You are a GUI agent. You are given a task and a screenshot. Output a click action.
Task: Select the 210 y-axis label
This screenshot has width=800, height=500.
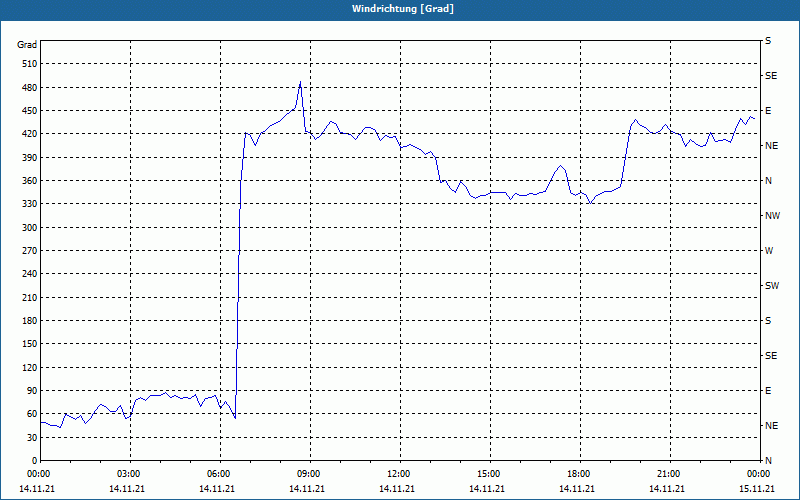tap(30, 297)
